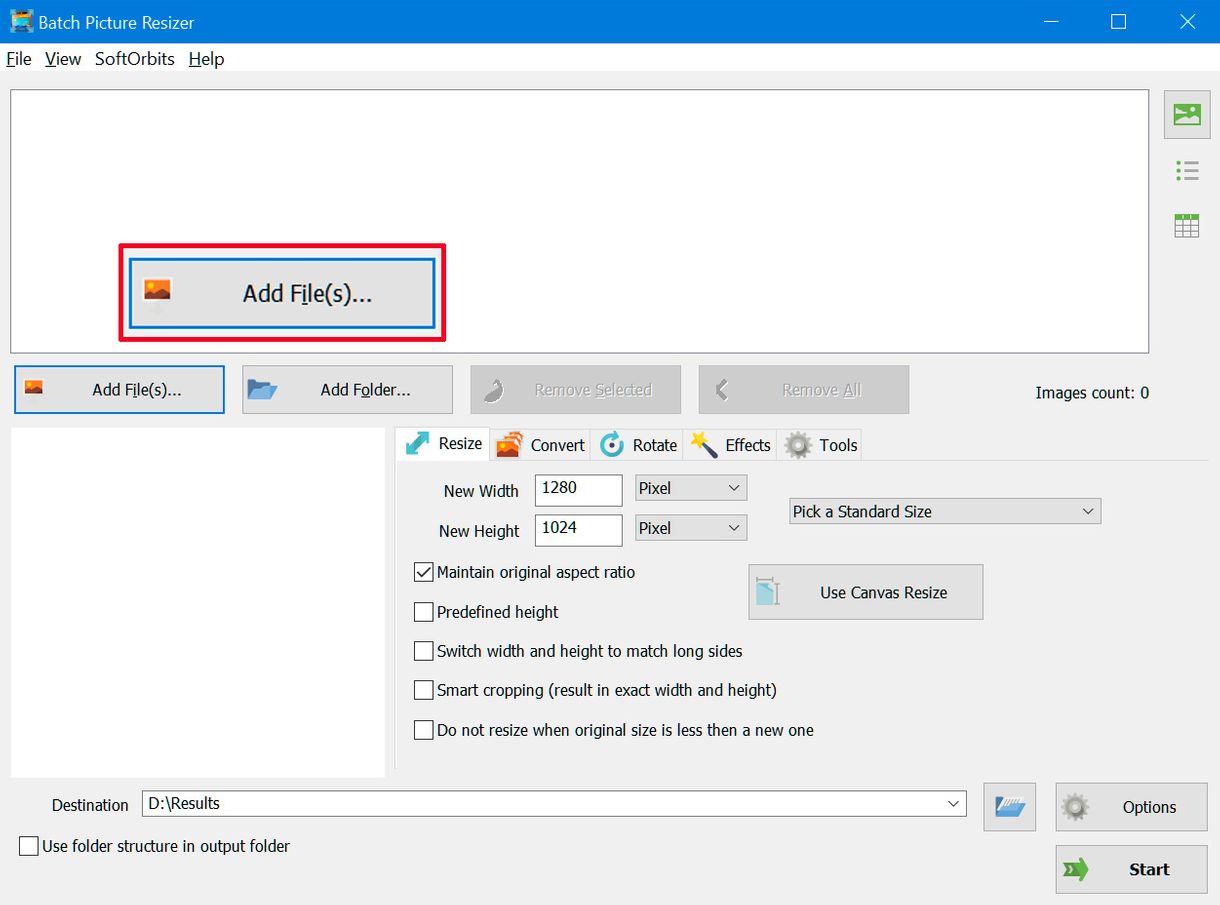Select the thumbnail preview mode icon
The width and height of the screenshot is (1220, 905).
coord(1186,114)
